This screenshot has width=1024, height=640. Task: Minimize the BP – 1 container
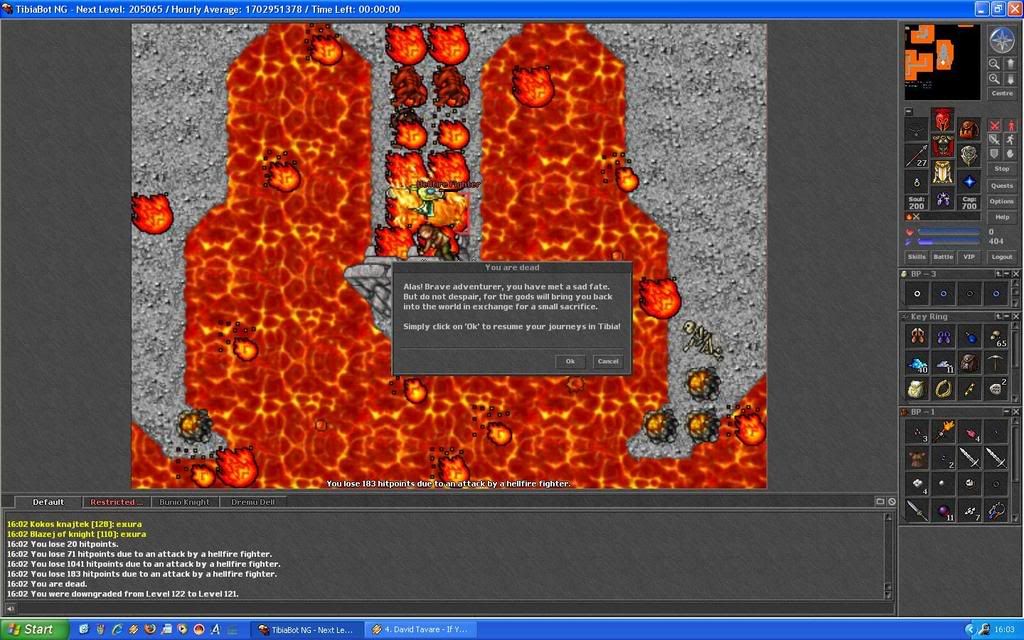click(x=1007, y=412)
